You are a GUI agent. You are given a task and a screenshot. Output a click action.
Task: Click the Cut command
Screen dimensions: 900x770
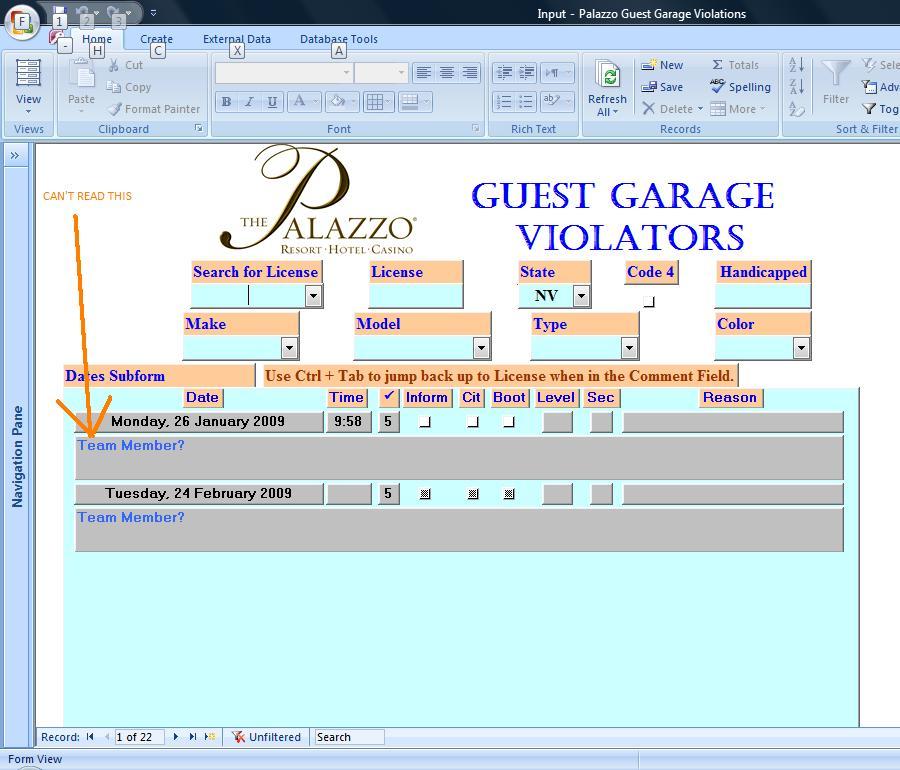pos(126,65)
